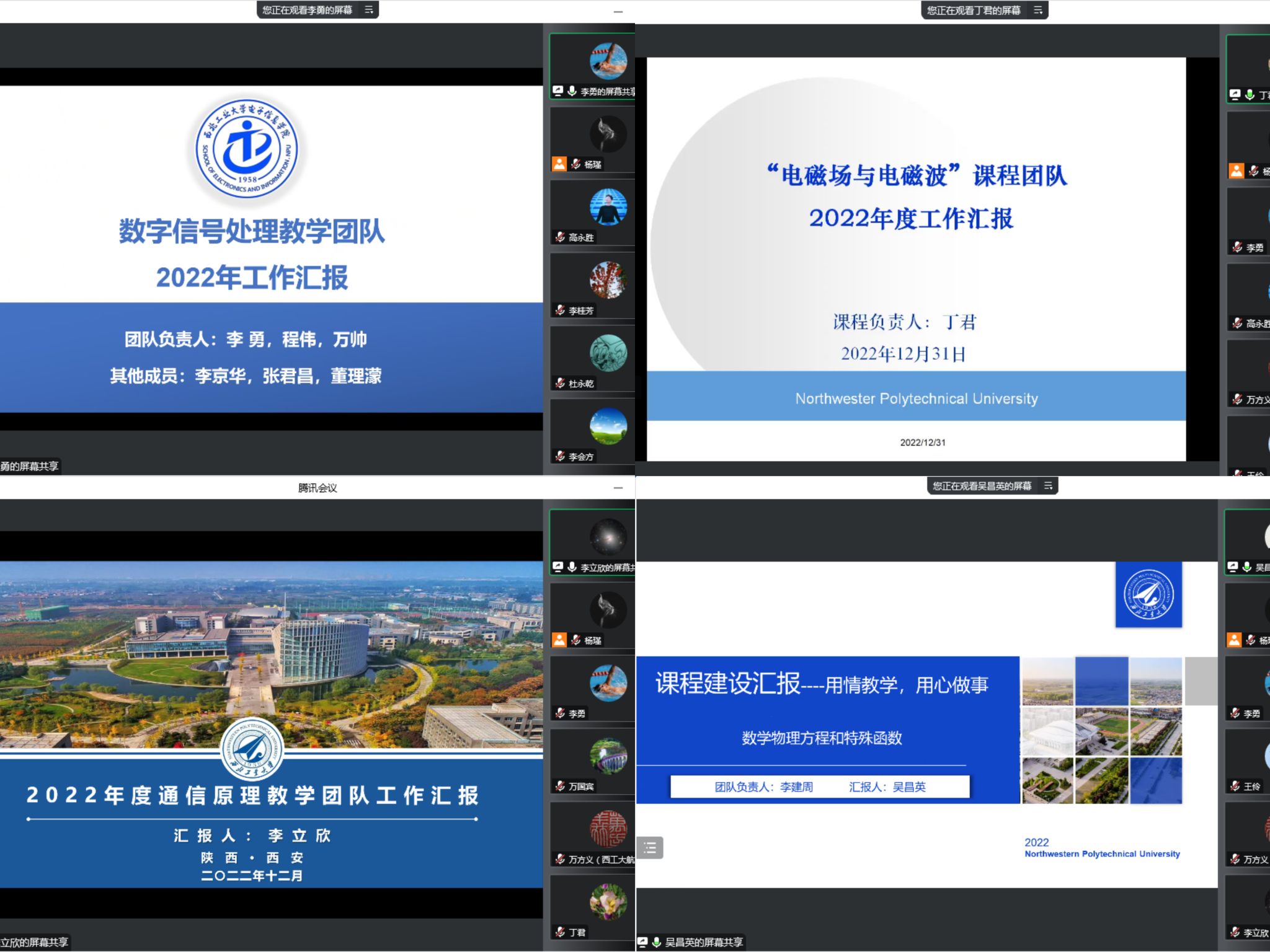
Task: Toggle slide outline list button on 吴昌英's slide
Action: 650,847
